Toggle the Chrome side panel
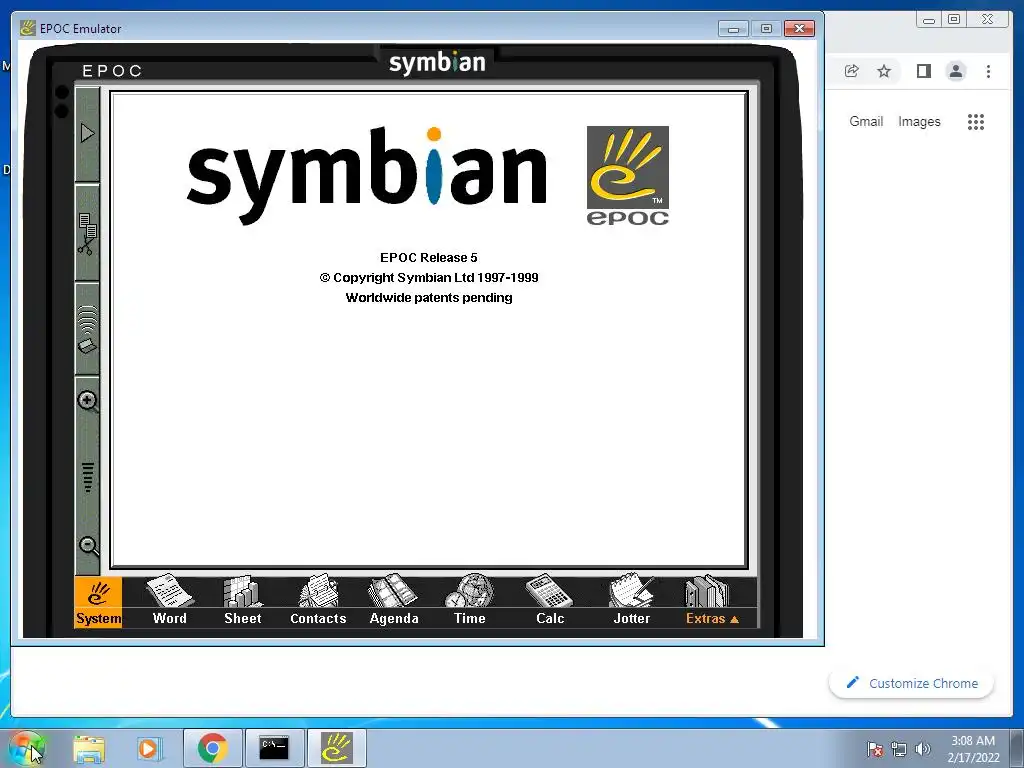The height and width of the screenshot is (768, 1024). coord(923,71)
